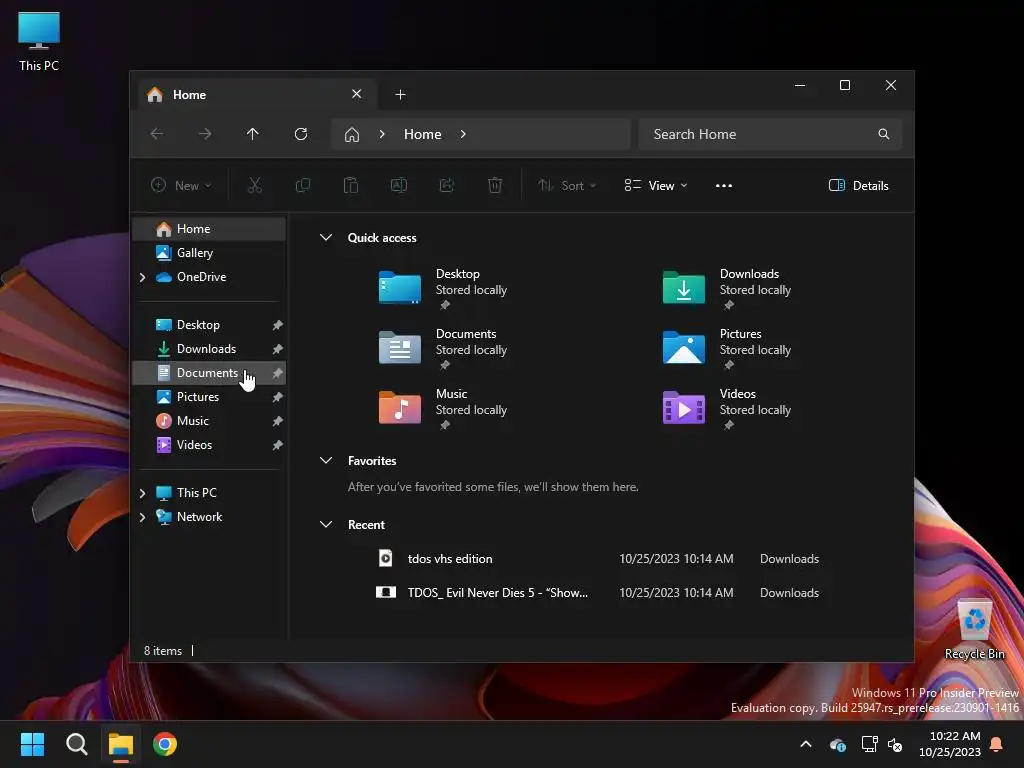
Task: Collapse the Recent section
Action: [x=326, y=524]
